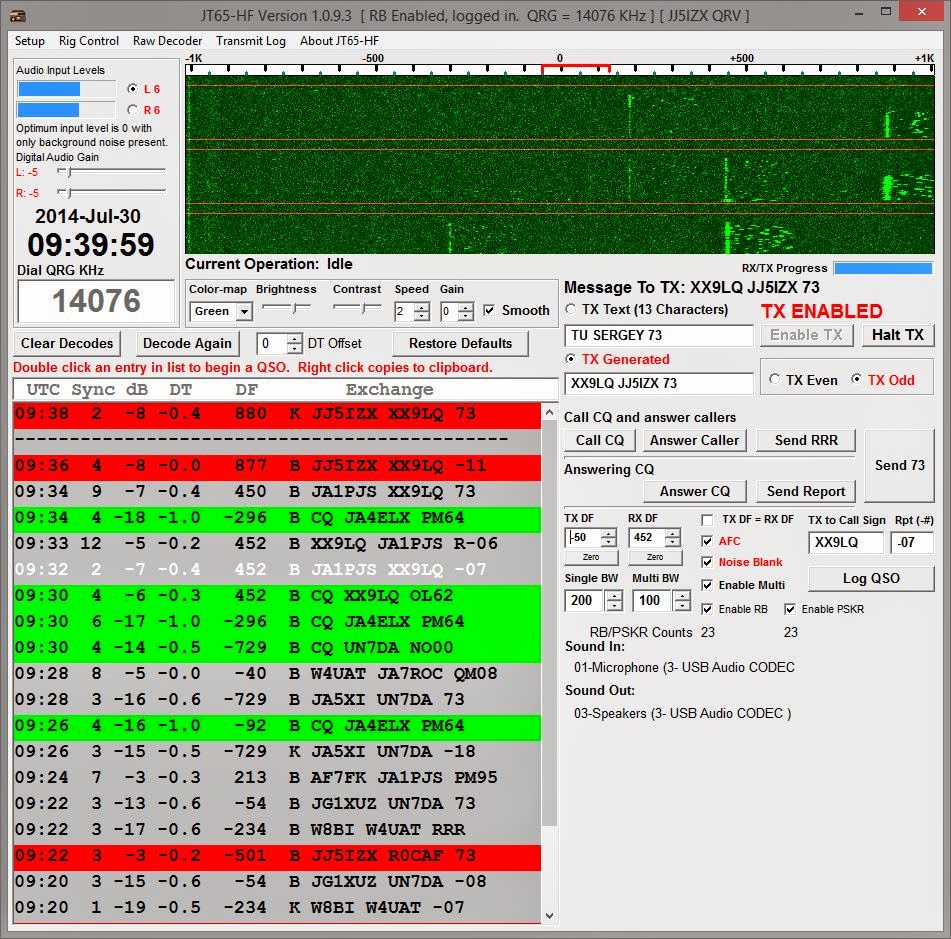Select the TX Generated radio button

pyautogui.click(x=571, y=359)
